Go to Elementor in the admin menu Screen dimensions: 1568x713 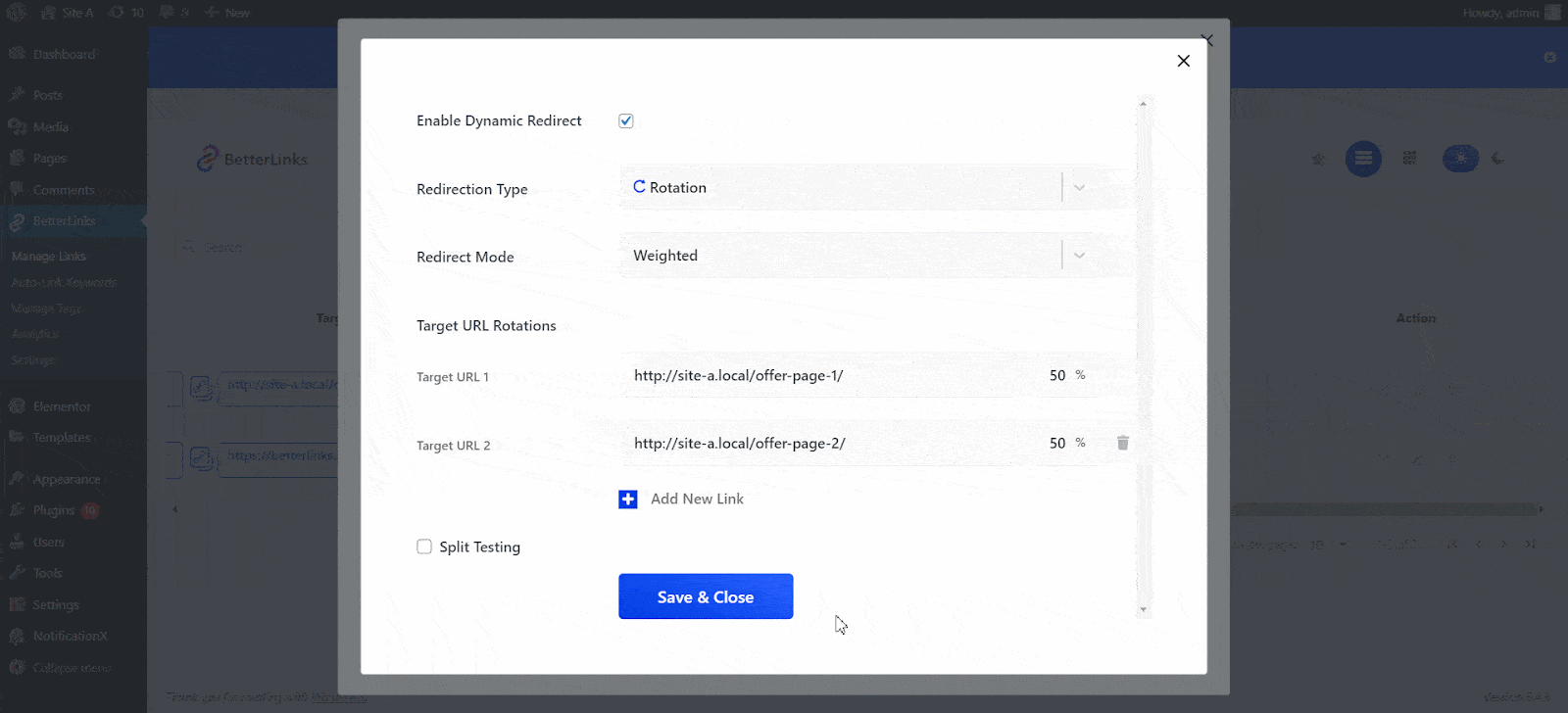point(61,406)
